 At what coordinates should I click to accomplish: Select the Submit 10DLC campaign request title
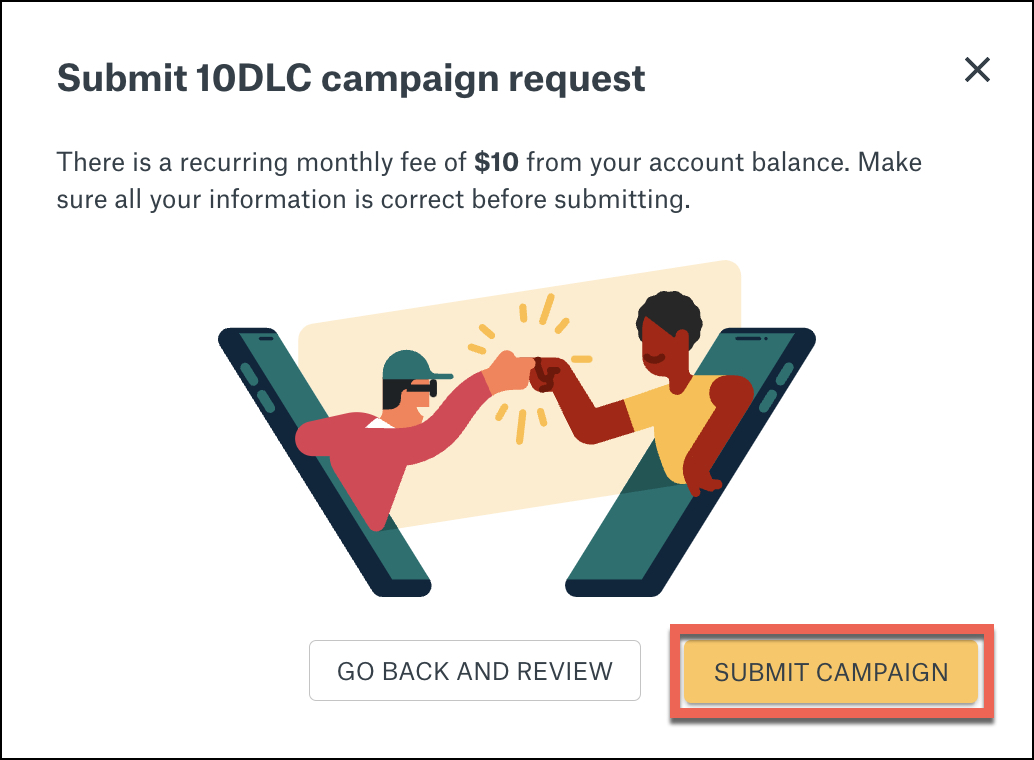(352, 78)
